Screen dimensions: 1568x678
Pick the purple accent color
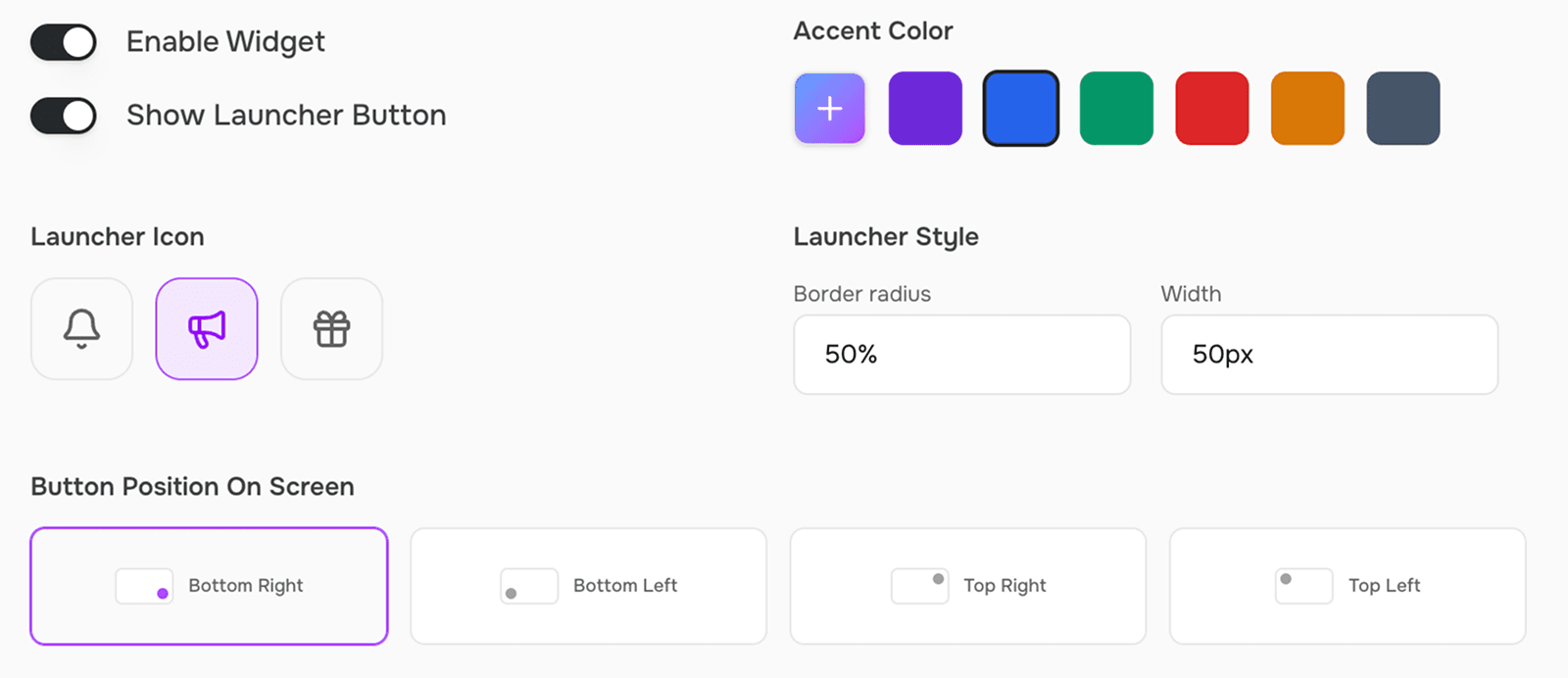924,108
